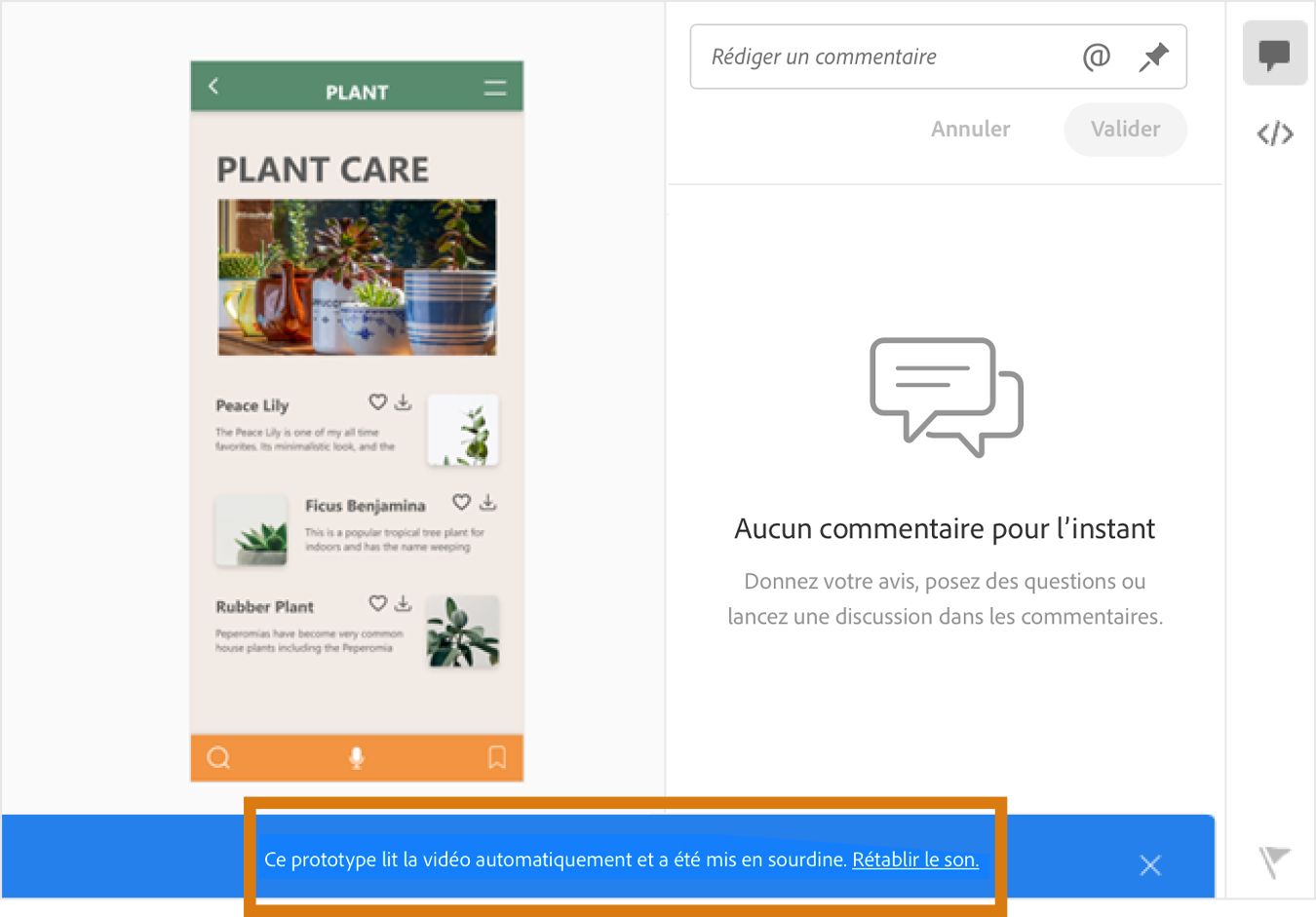1316x917 pixels.
Task: Click the download icon beside Rubber Plant
Action: click(x=404, y=603)
